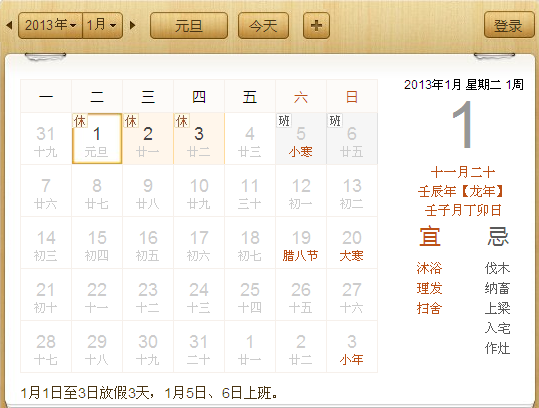This screenshot has height=408, width=539.
Task: Select date 24 十三
Action: point(199,295)
